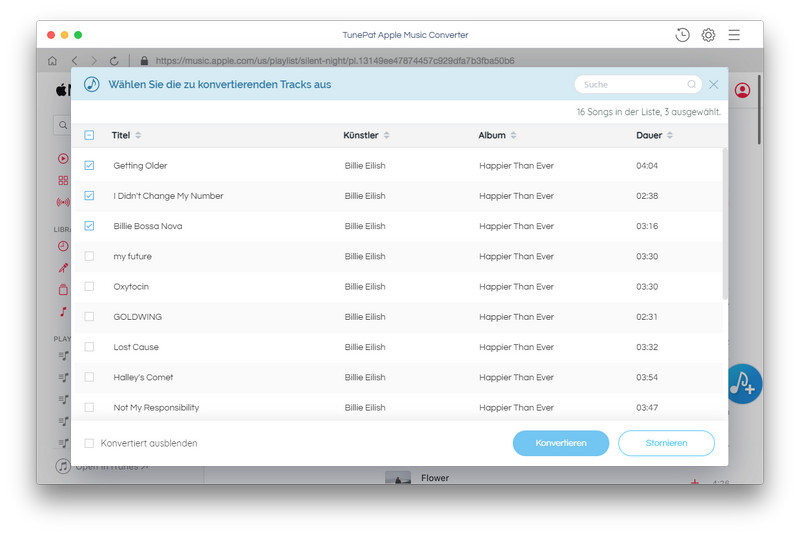Enable Konvertiert ausblenden option

pyautogui.click(x=89, y=443)
